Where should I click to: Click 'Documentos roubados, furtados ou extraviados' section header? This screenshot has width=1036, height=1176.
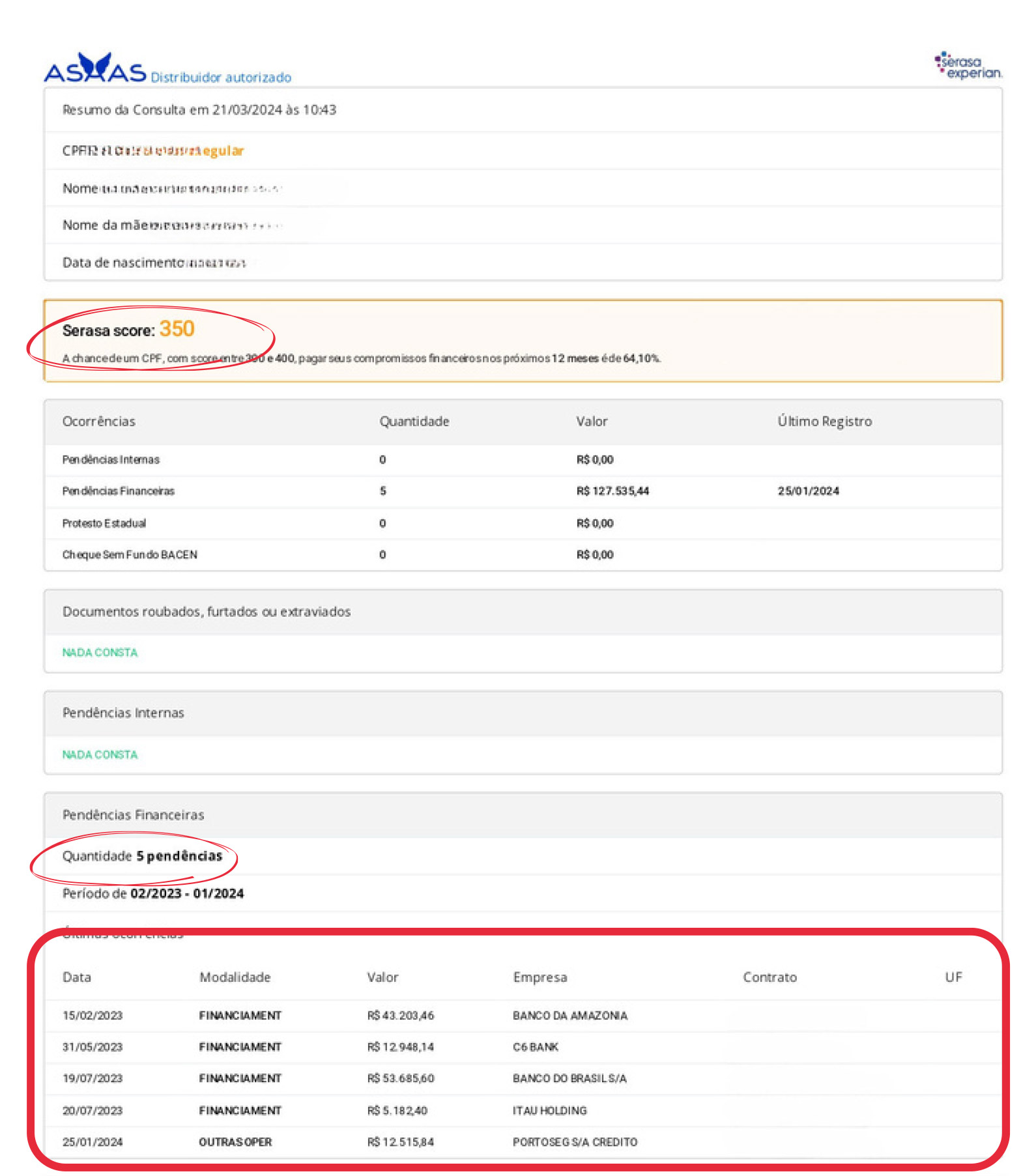tap(207, 612)
